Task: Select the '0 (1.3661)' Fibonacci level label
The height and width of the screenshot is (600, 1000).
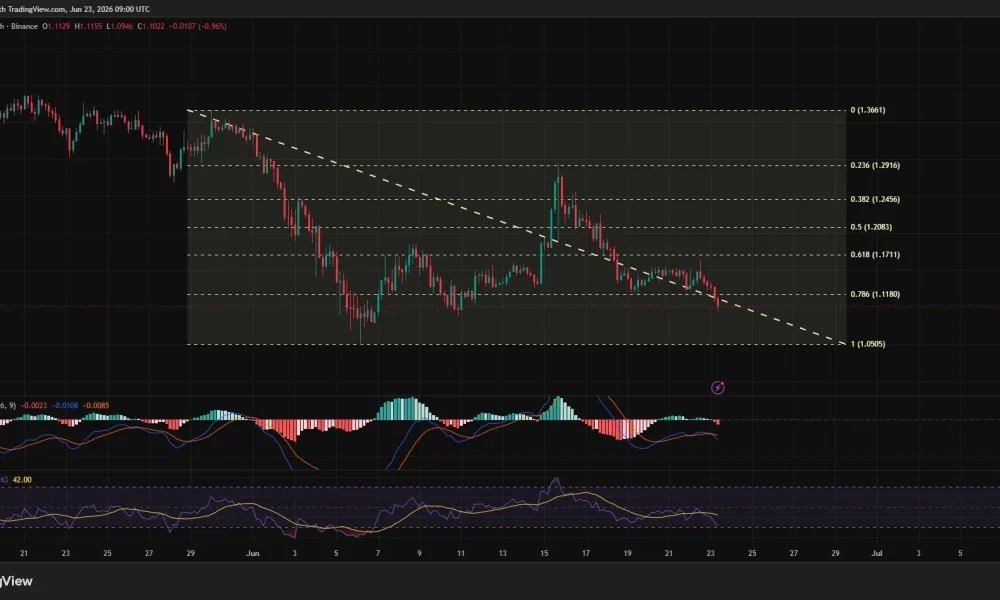Action: click(867, 110)
